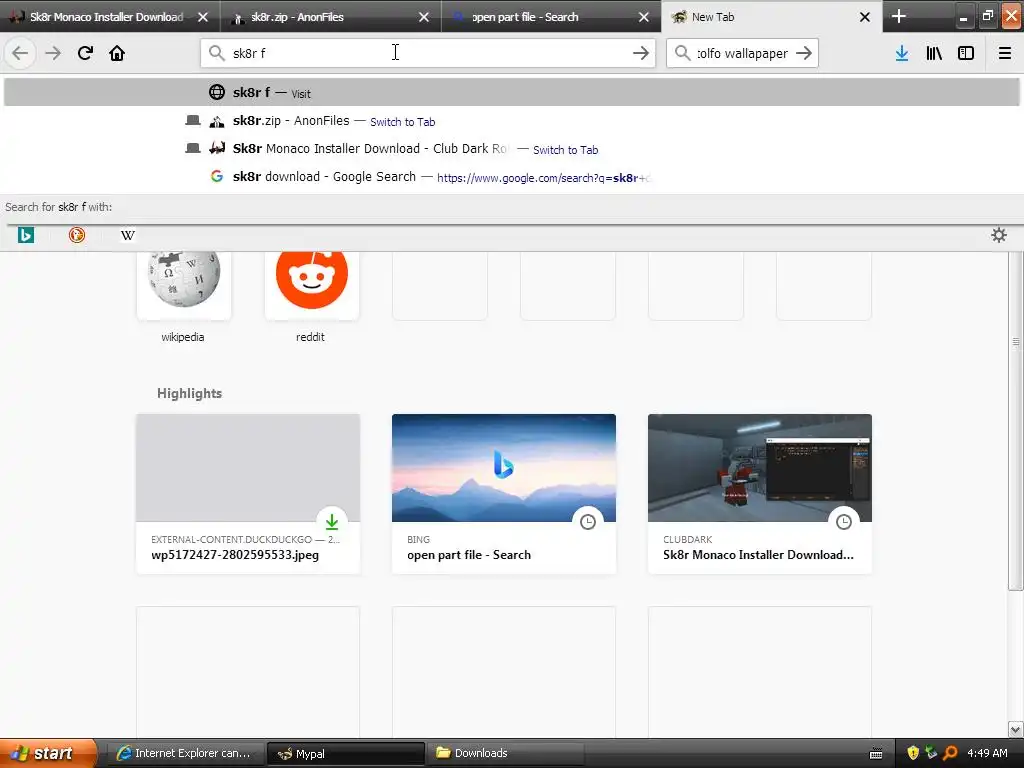Select the 'sk8r f — Visit' suggestion

tap(511, 92)
